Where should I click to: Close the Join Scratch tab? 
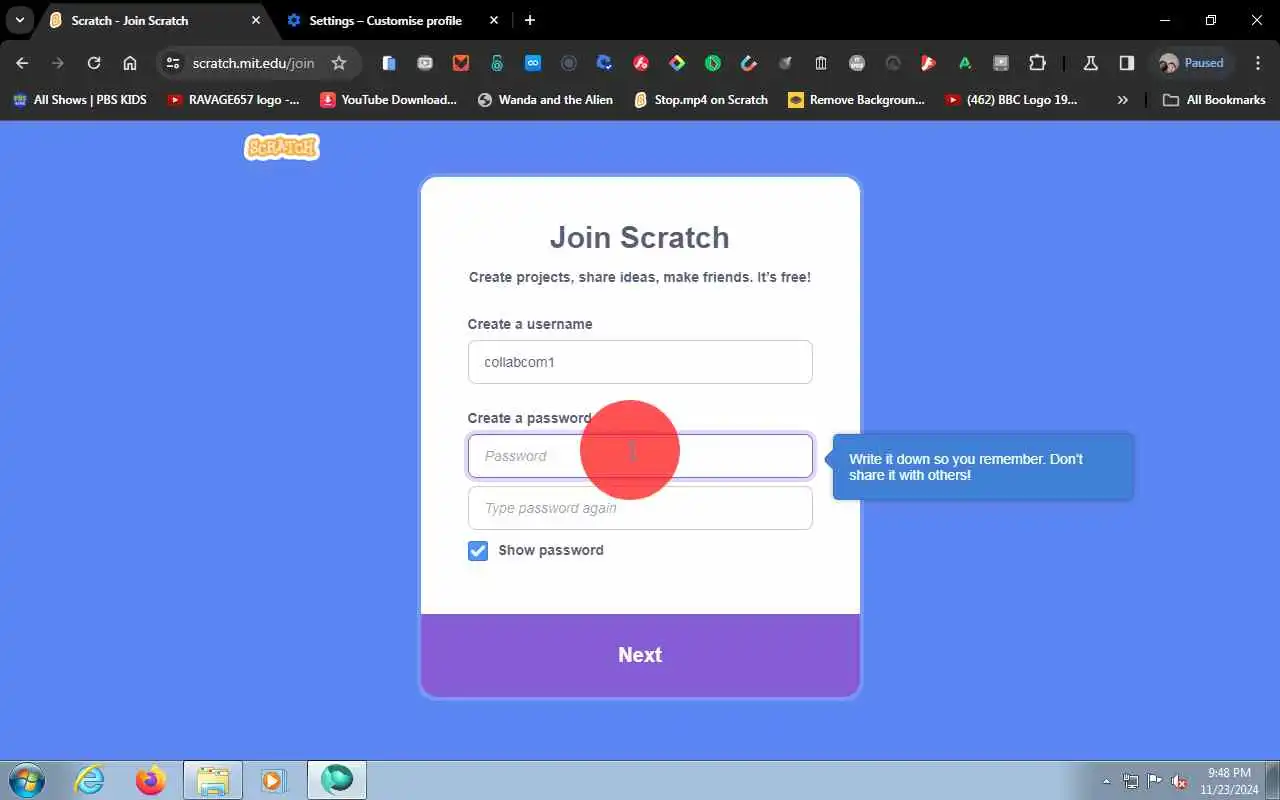point(256,20)
